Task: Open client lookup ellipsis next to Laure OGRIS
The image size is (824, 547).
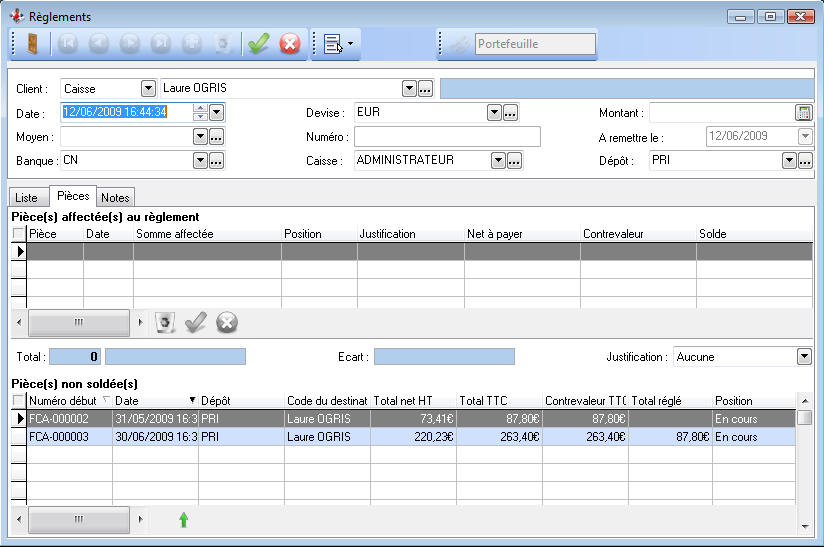Action: click(425, 89)
